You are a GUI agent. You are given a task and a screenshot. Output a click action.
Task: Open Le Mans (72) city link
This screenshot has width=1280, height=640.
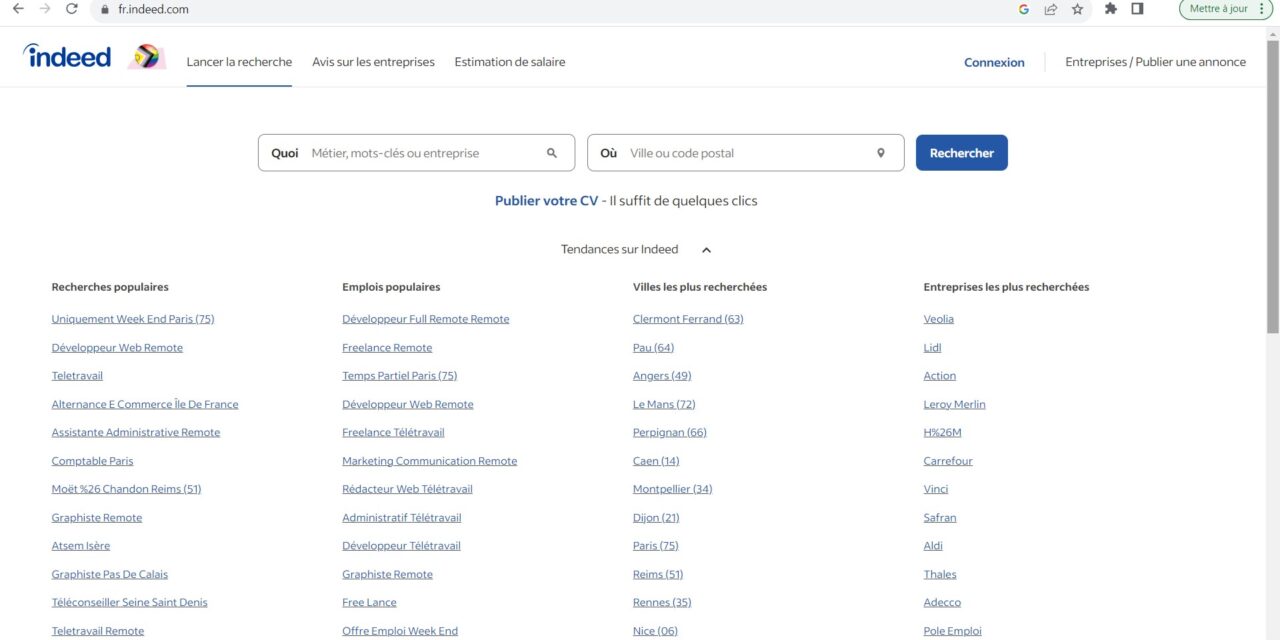click(x=664, y=404)
